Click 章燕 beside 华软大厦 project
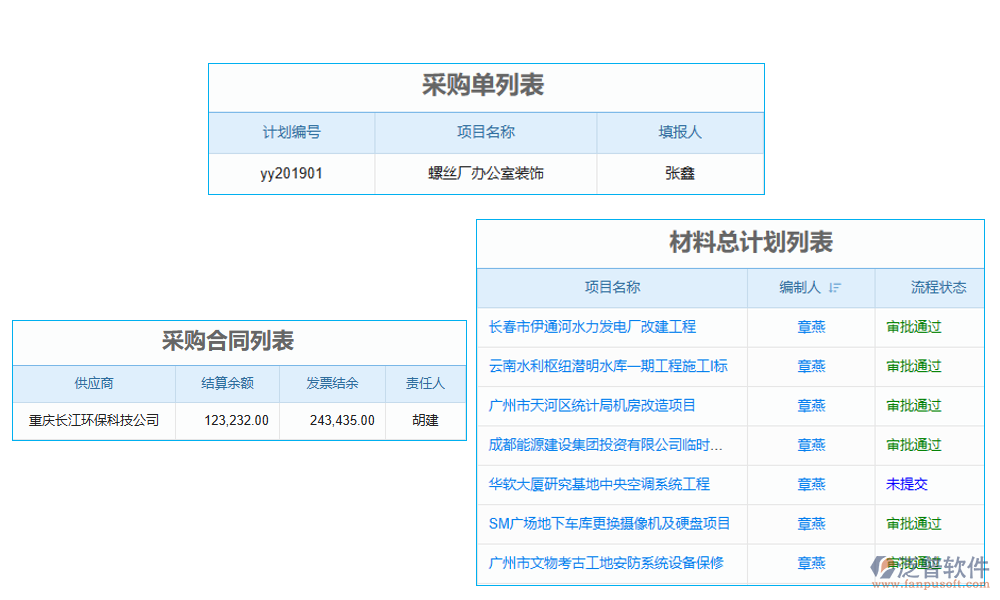Viewport: 1000px width, 600px height. 811,484
